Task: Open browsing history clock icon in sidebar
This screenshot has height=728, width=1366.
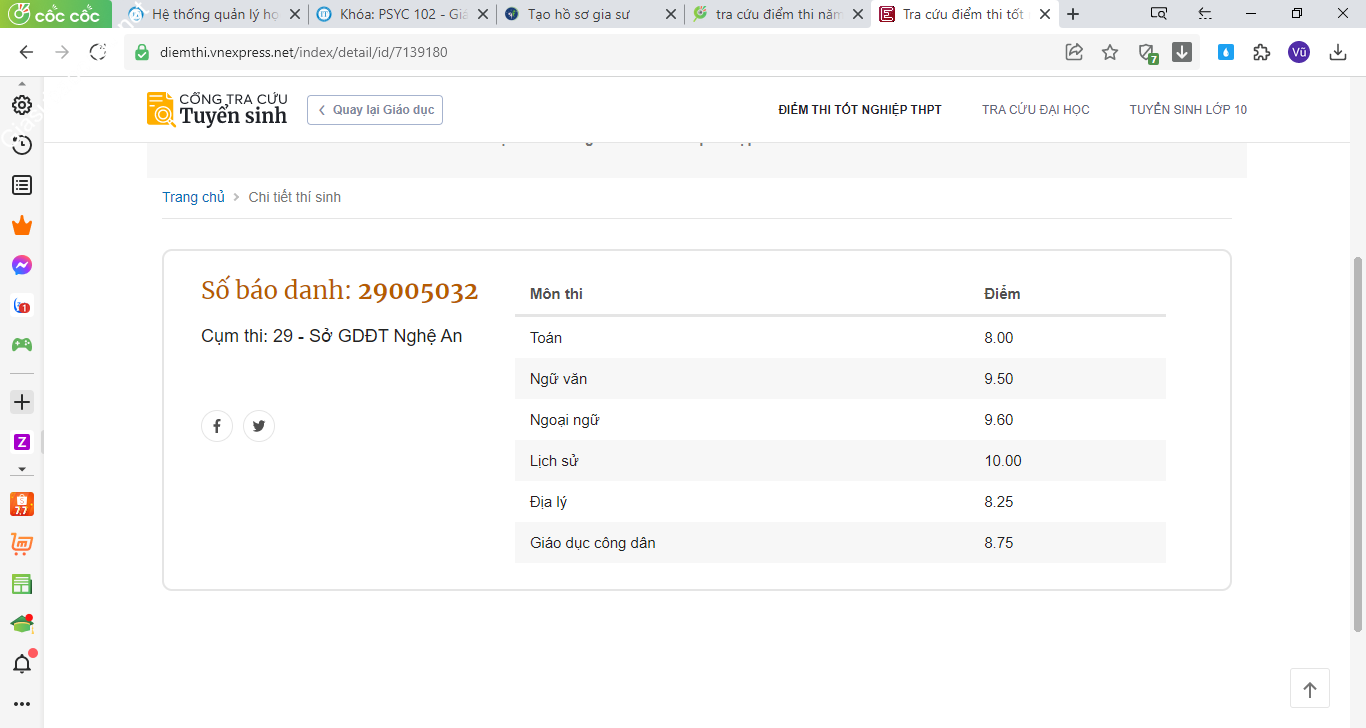Action: tap(21, 145)
